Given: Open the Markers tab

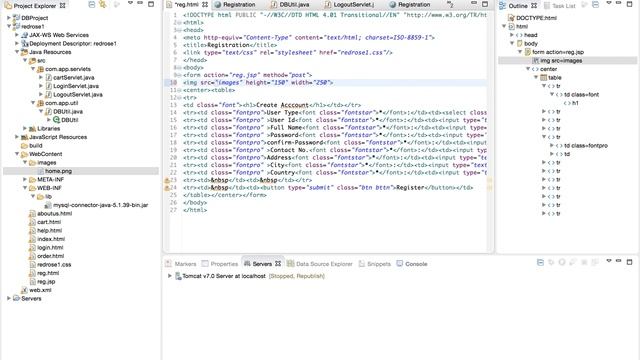Looking at the screenshot, I should pos(181,264).
